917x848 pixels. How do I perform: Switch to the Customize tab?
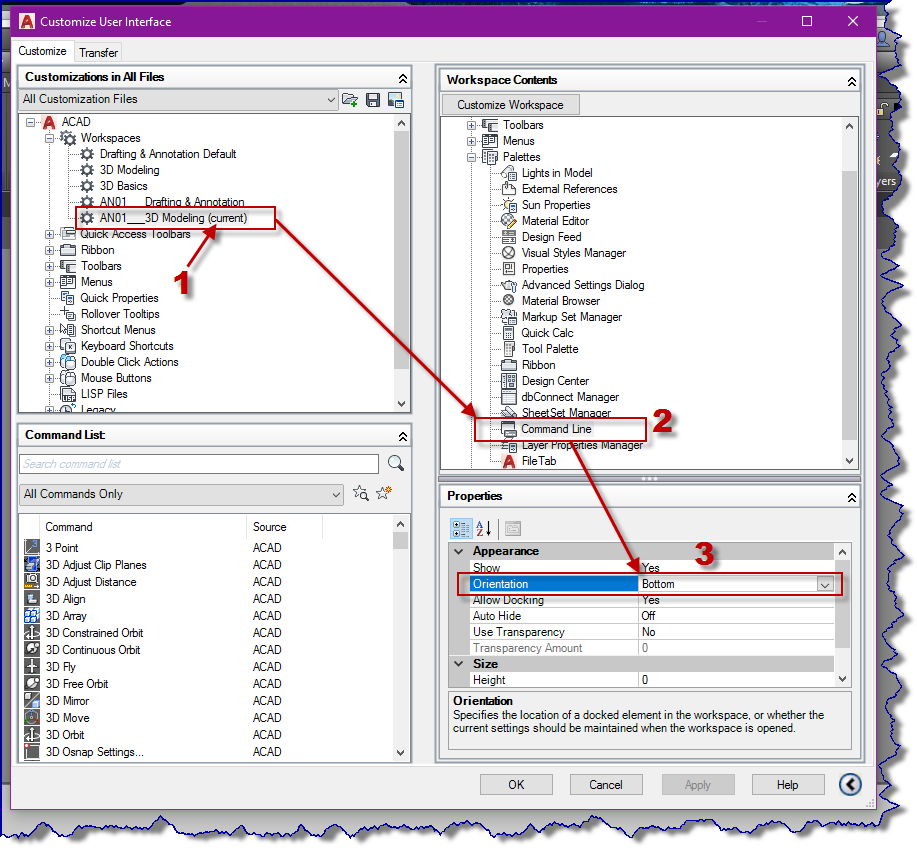coord(44,51)
